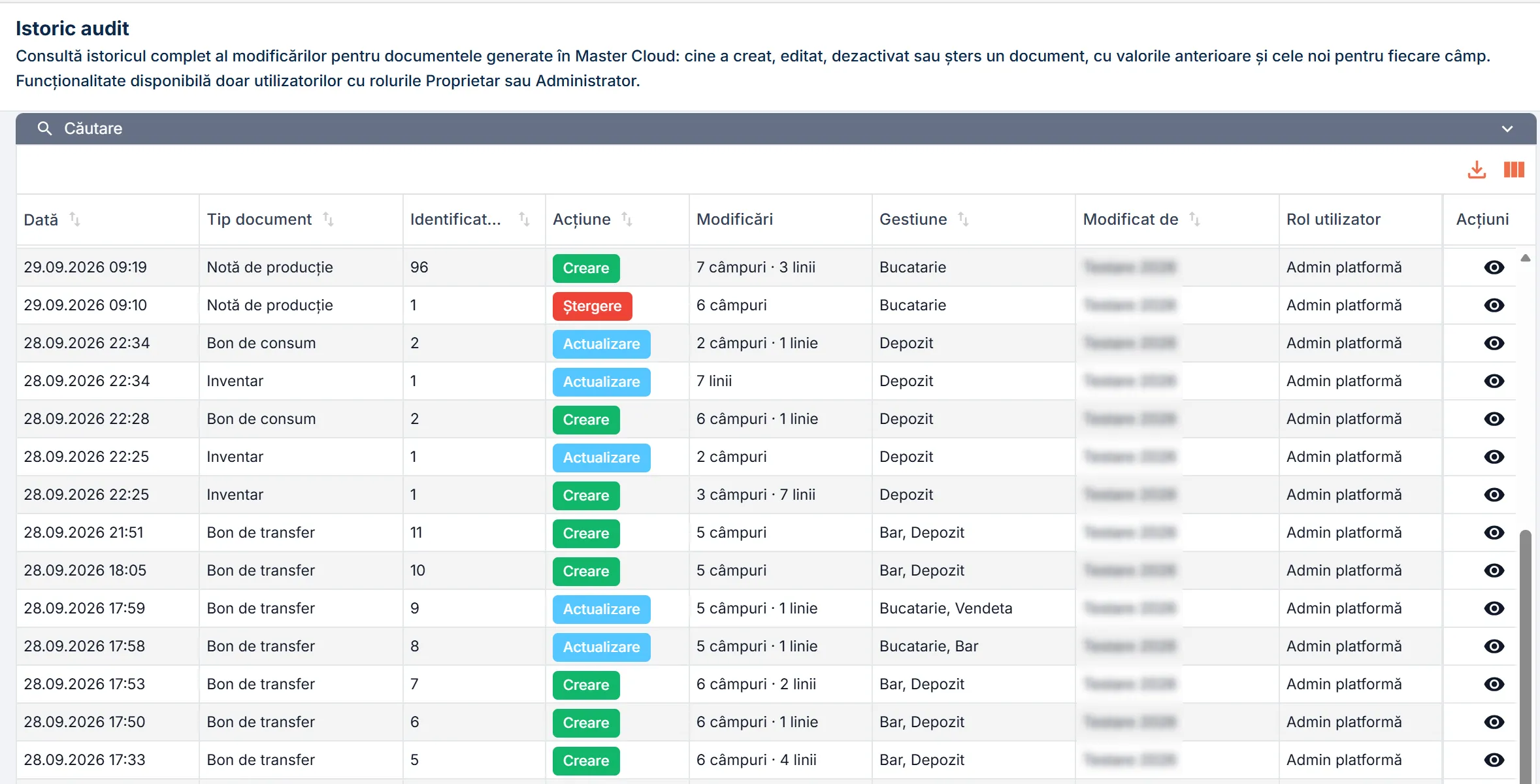View details for 28.09.2026 21:51 entry

coord(1494,532)
